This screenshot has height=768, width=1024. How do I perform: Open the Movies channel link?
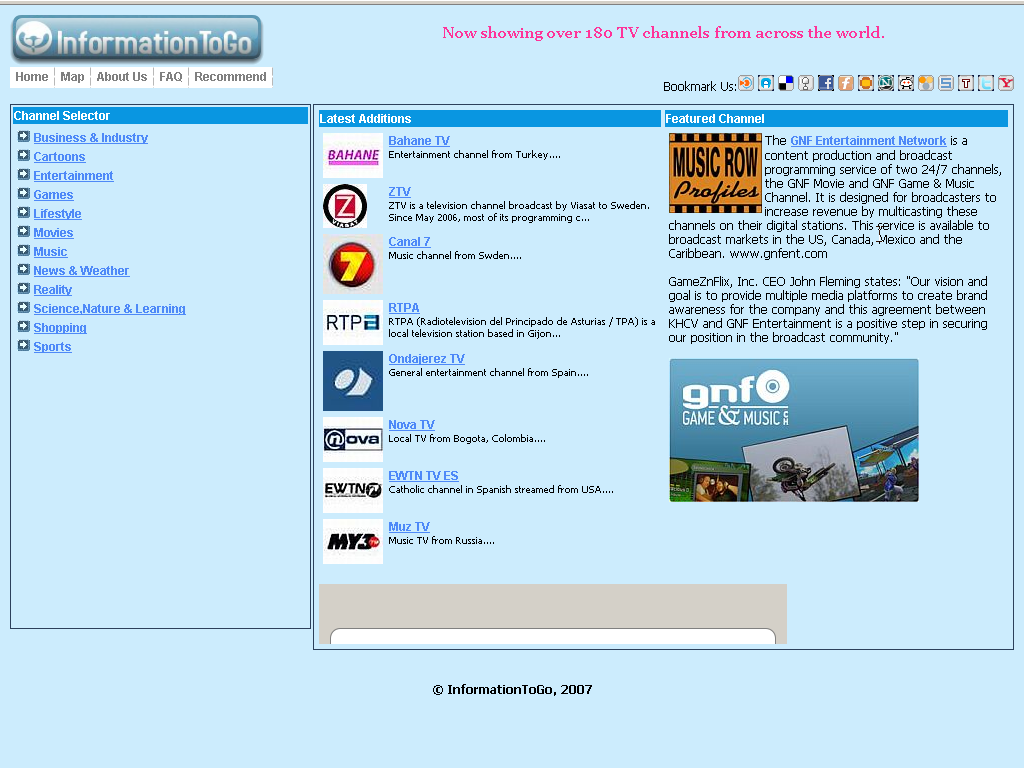coord(54,232)
